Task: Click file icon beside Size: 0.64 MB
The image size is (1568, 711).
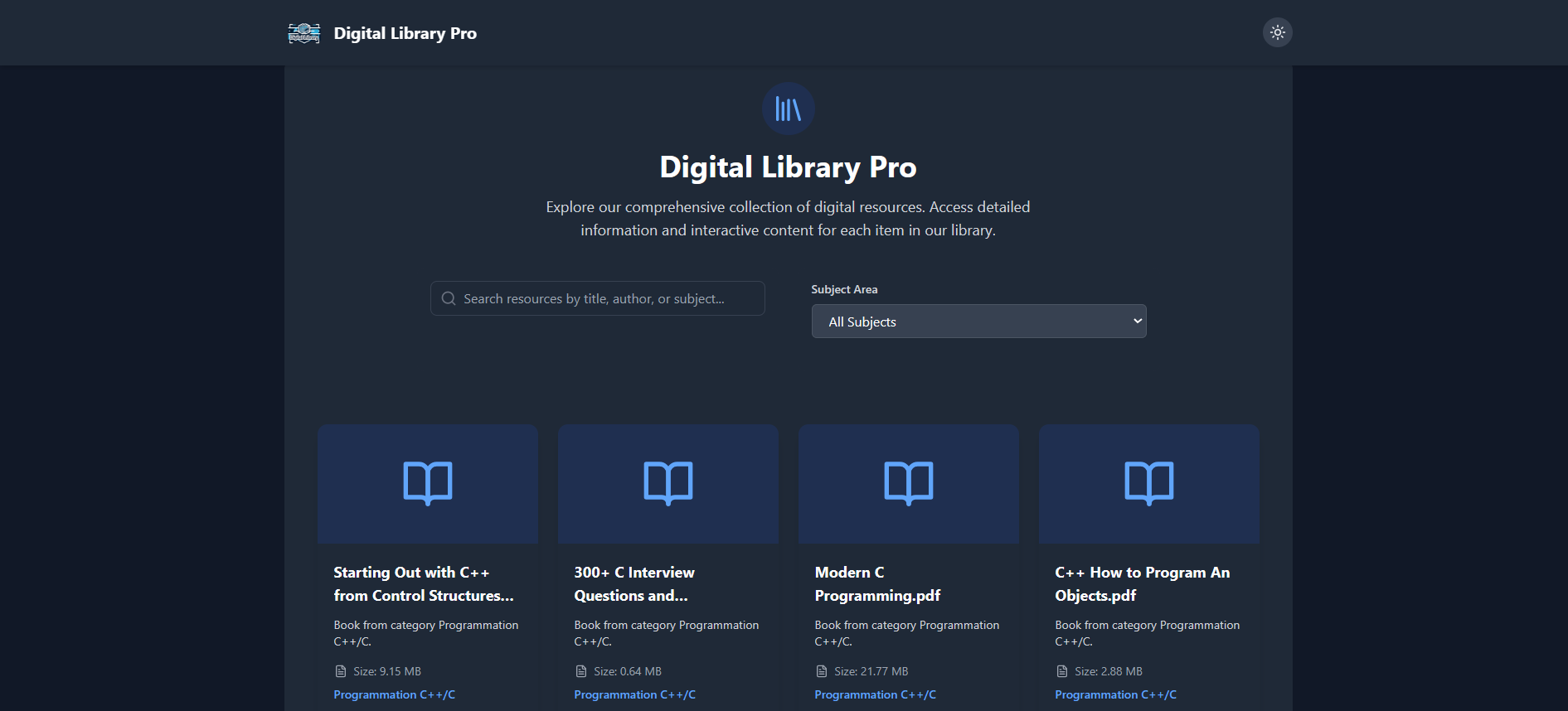Action: [580, 671]
